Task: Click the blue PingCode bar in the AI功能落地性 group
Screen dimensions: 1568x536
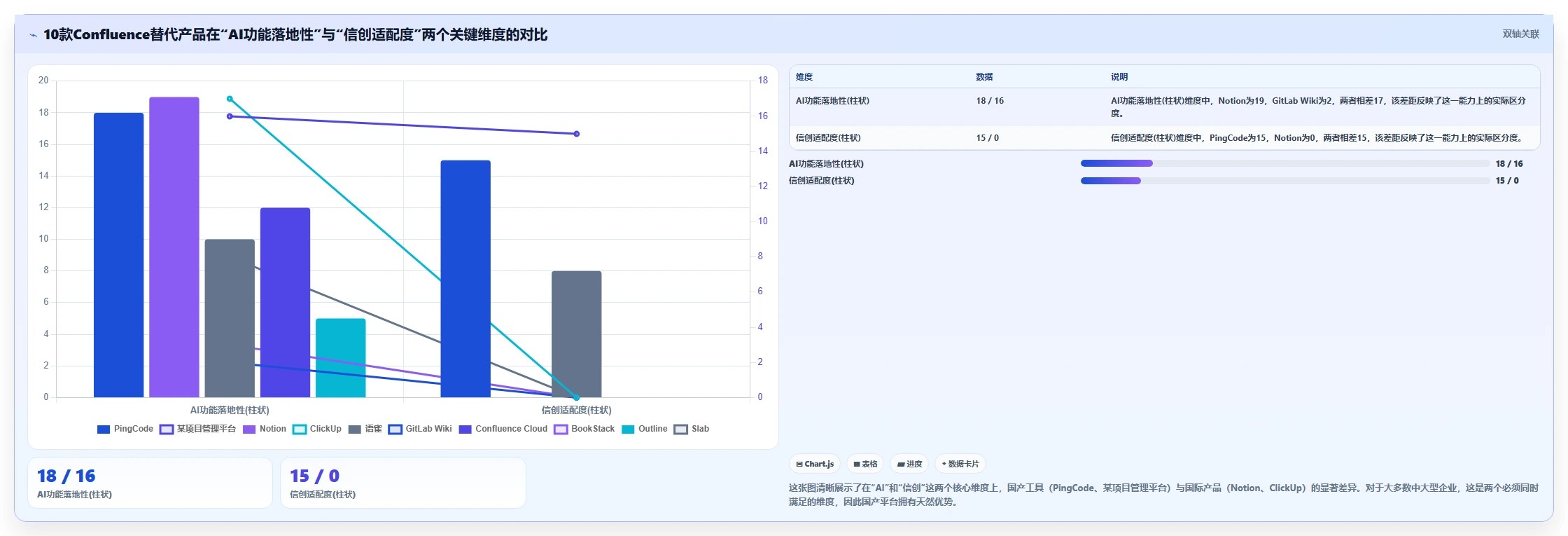Action: click(119, 255)
